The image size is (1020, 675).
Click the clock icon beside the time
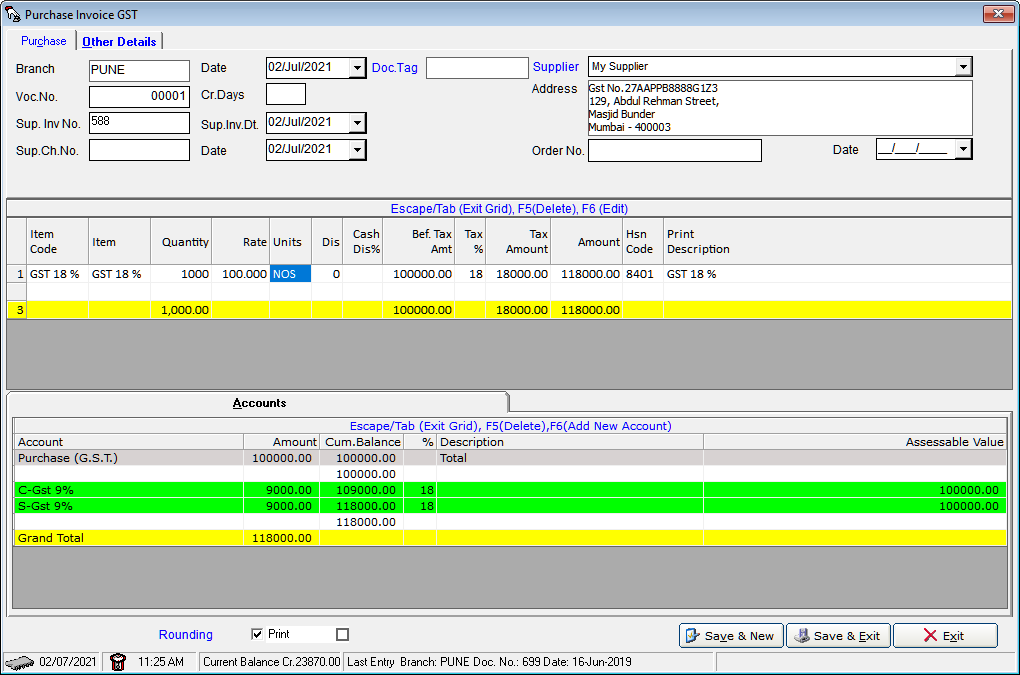point(118,662)
